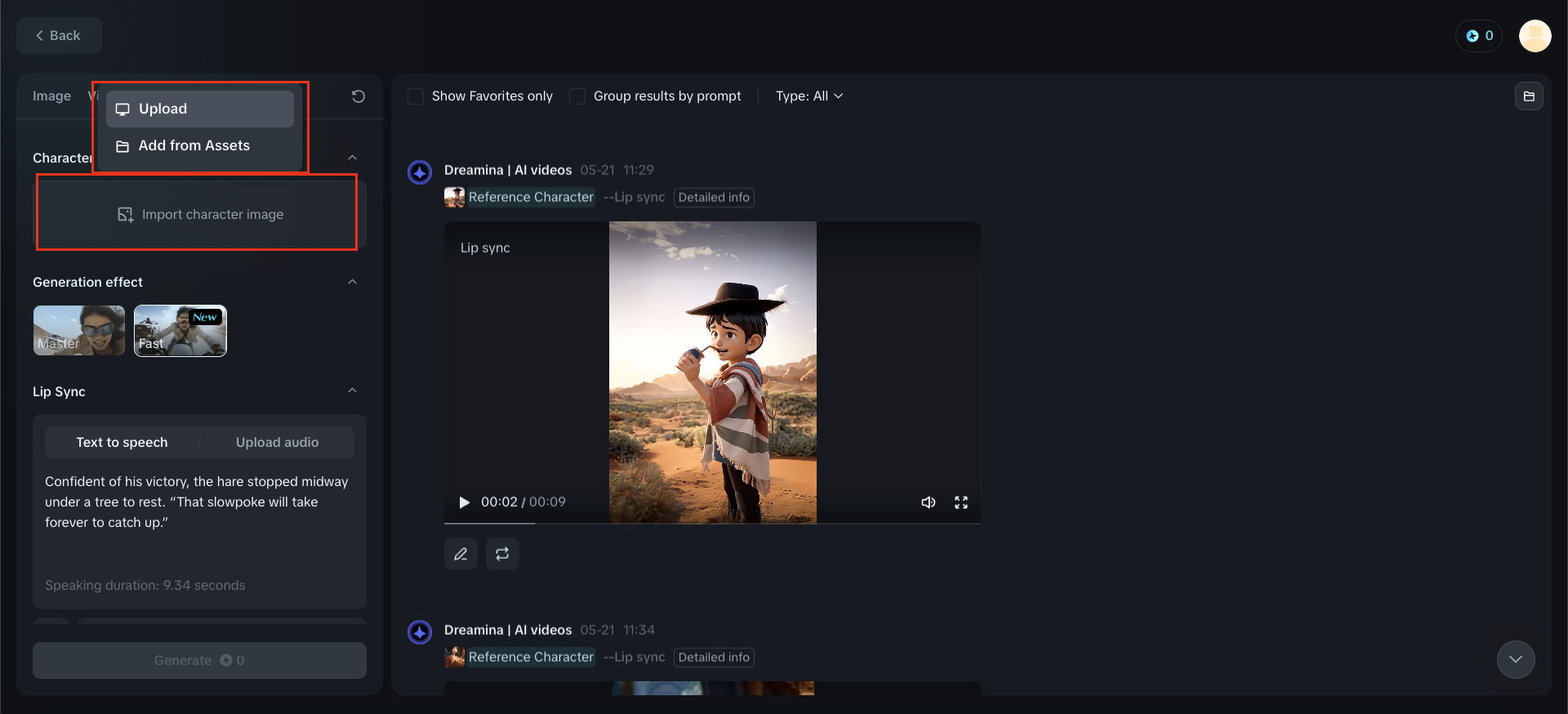The width and height of the screenshot is (1568, 714).
Task: Seek the video progress bar
Action: tap(712, 523)
